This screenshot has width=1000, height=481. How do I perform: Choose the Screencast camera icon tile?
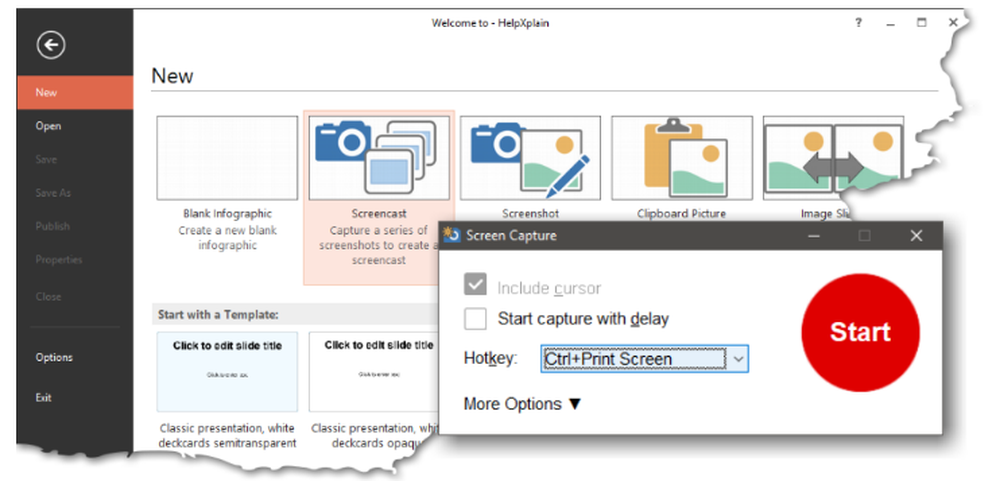[379, 158]
